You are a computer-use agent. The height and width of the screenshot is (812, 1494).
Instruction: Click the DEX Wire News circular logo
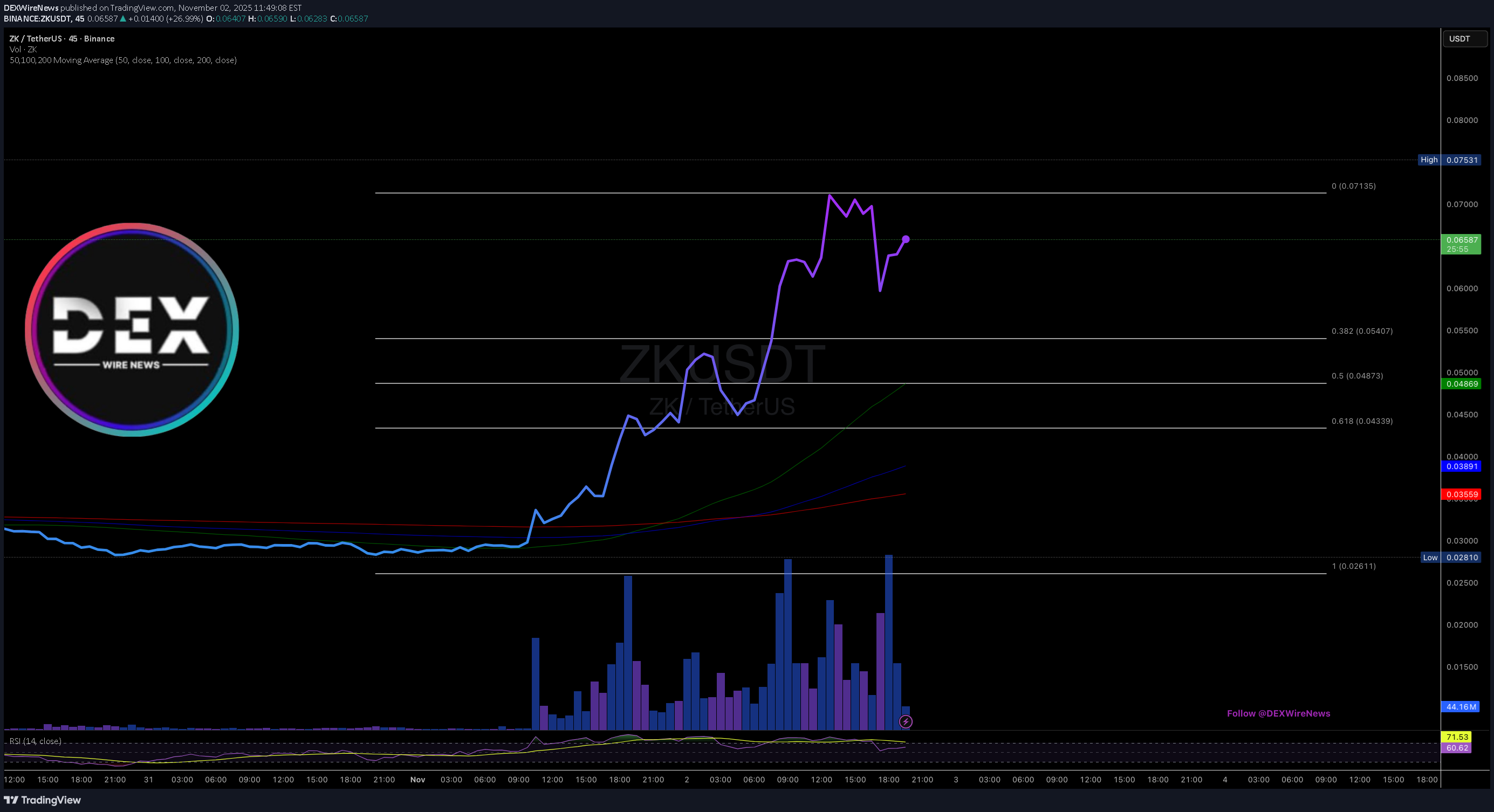coord(132,329)
